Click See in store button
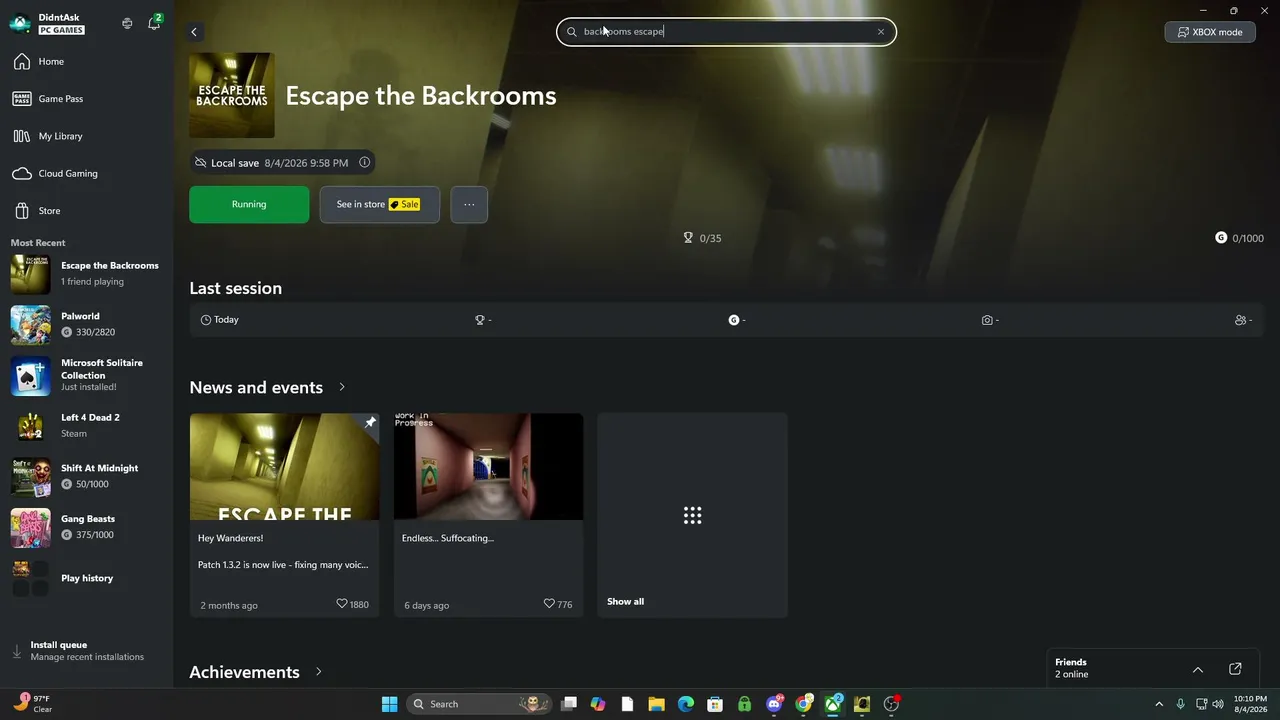1280x720 pixels. click(379, 204)
